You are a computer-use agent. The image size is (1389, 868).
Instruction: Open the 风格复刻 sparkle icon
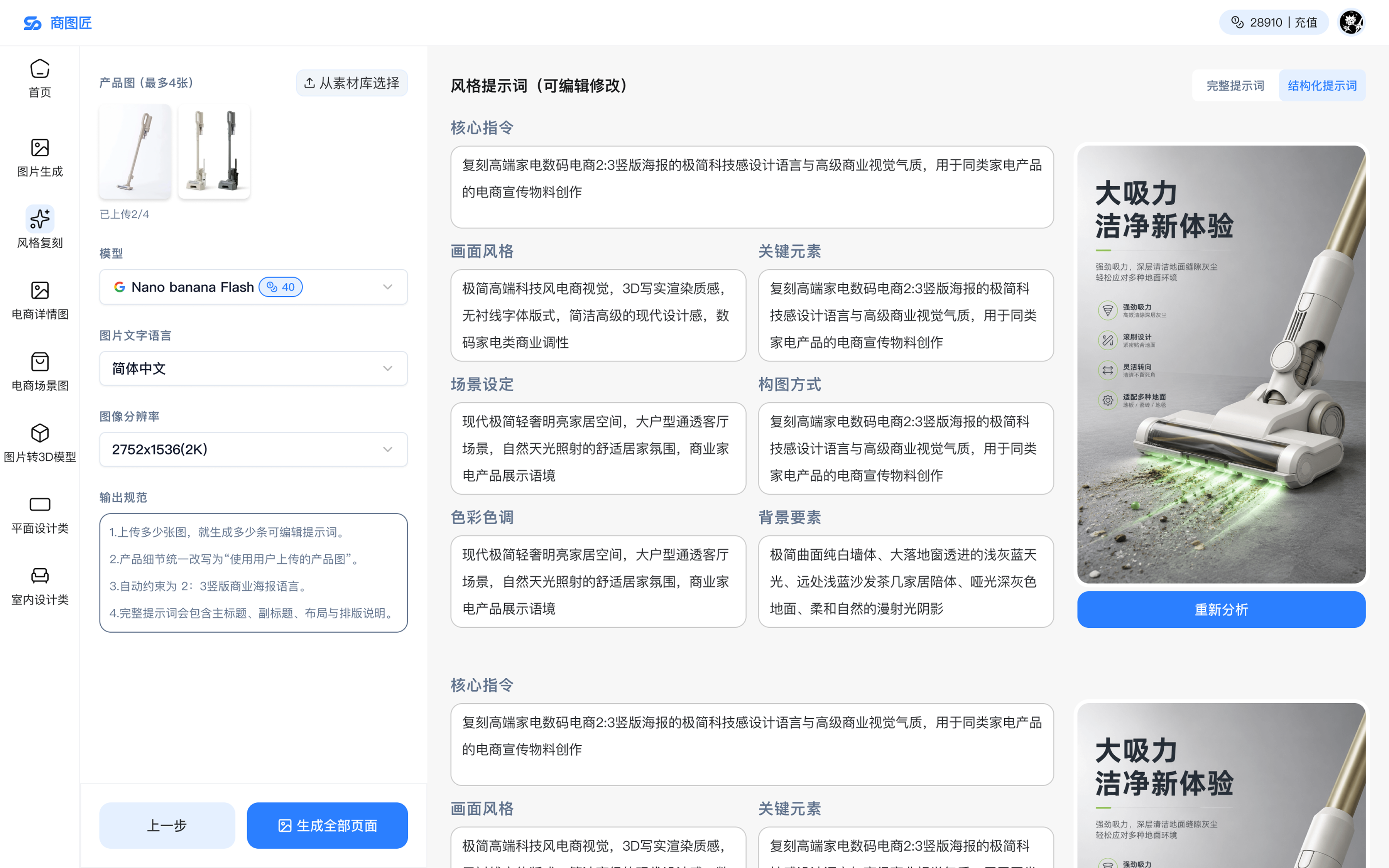tap(40, 219)
